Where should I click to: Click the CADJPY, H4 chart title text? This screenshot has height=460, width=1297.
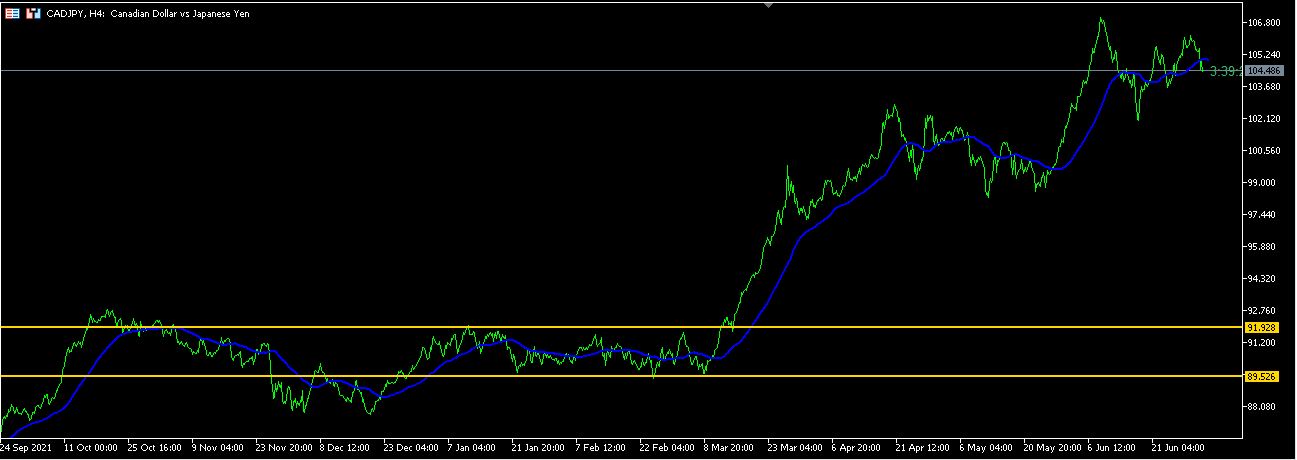(x=147, y=14)
